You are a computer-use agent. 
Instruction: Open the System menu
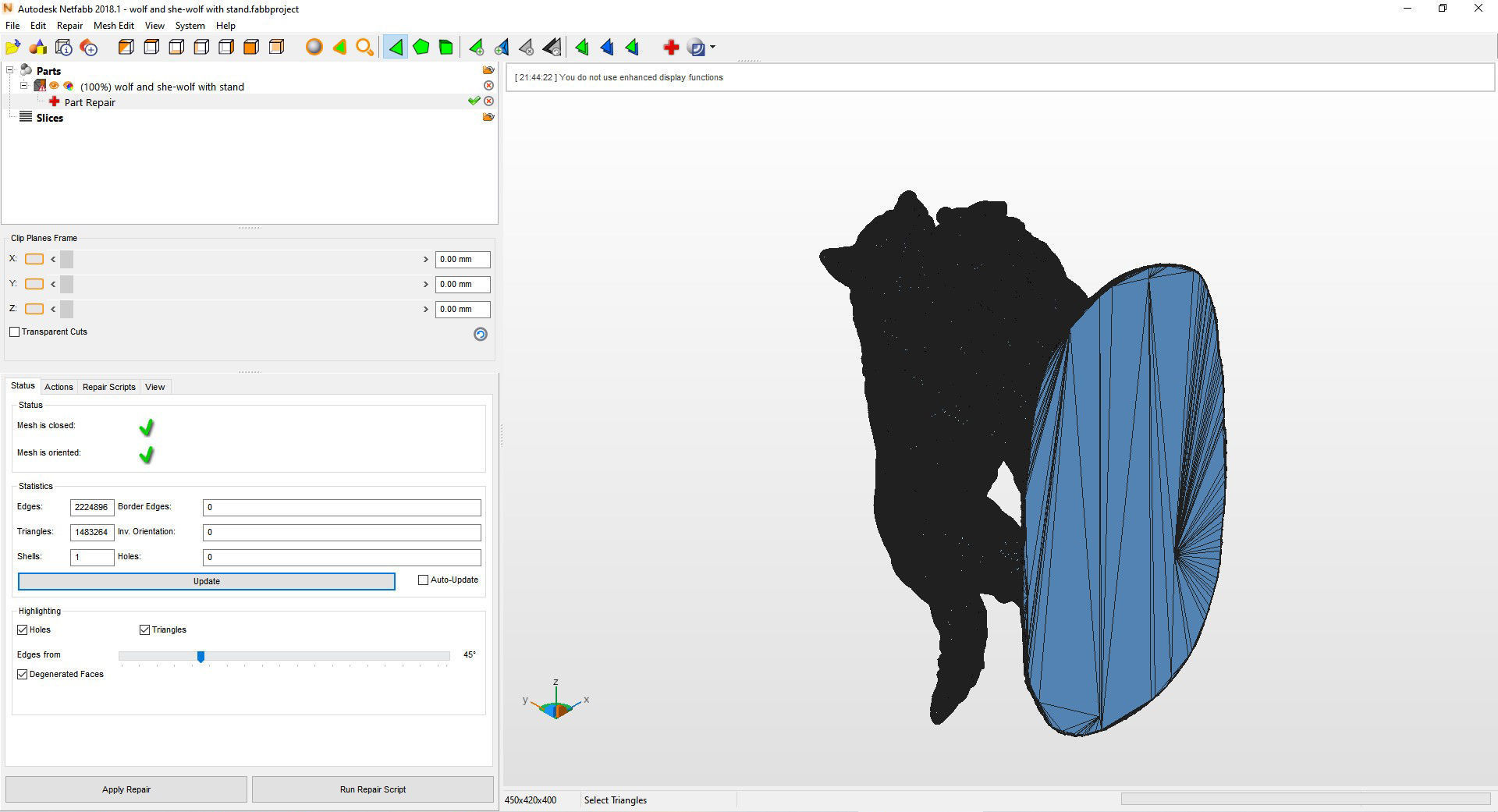(x=190, y=26)
